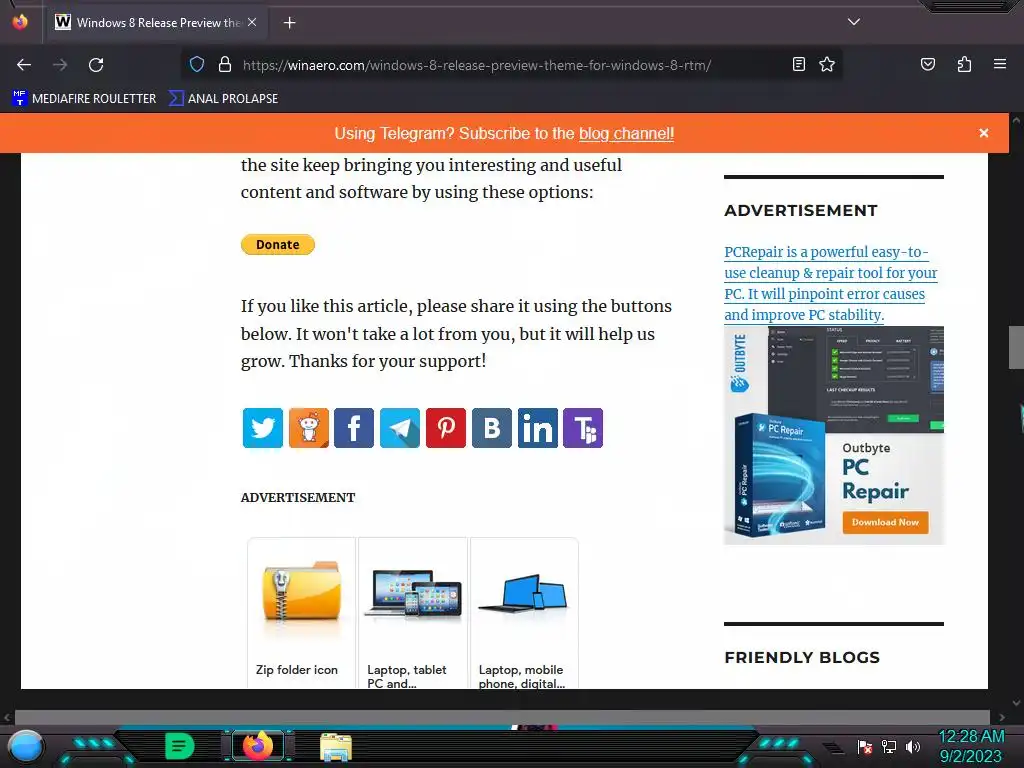Viewport: 1024px width, 768px height.
Task: Open the Outbyte PC Repair ad image
Action: coord(834,435)
